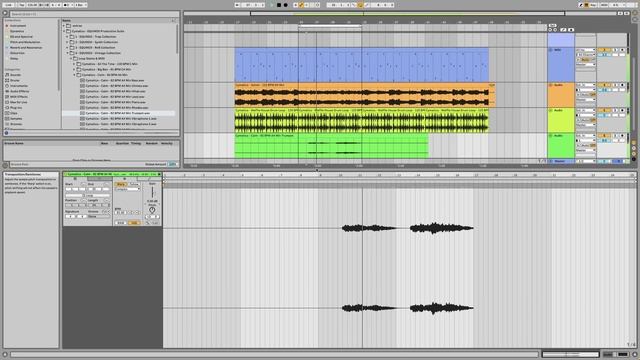The height and width of the screenshot is (360, 640).
Task: Click the Key map mode switch
Action: pos(593,5)
